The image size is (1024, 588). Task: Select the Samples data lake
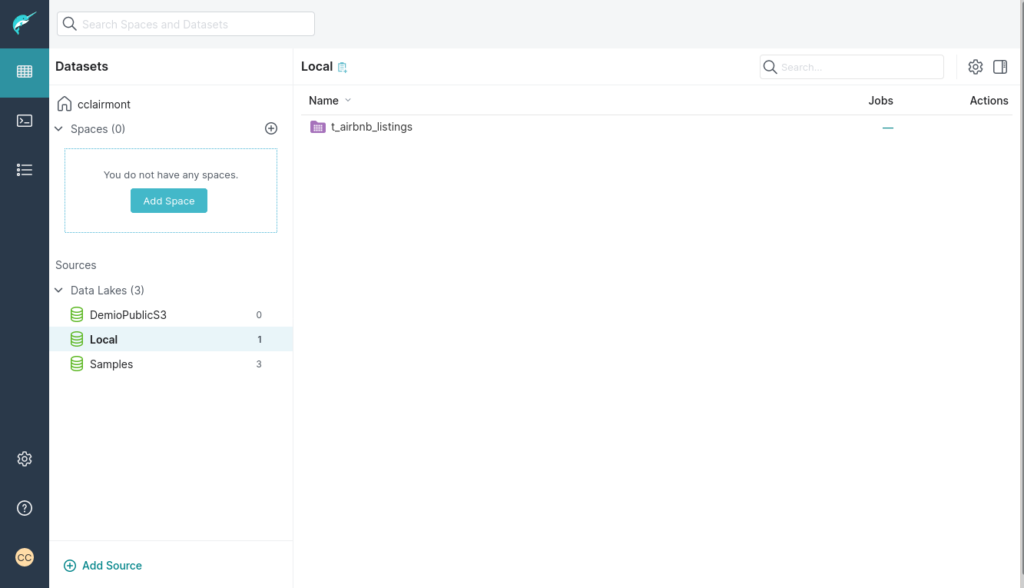(111, 364)
